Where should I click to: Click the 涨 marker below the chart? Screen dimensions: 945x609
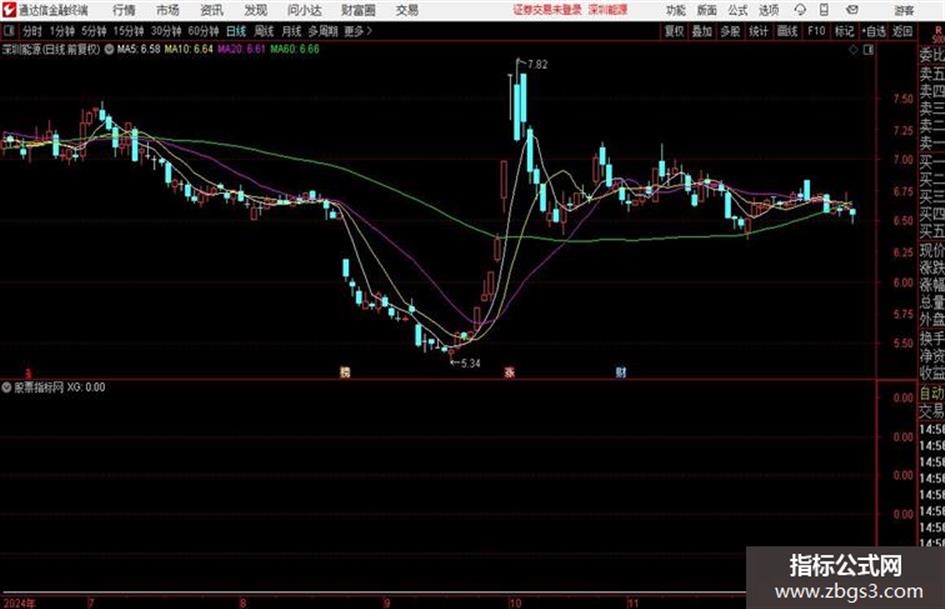pyautogui.click(x=510, y=372)
